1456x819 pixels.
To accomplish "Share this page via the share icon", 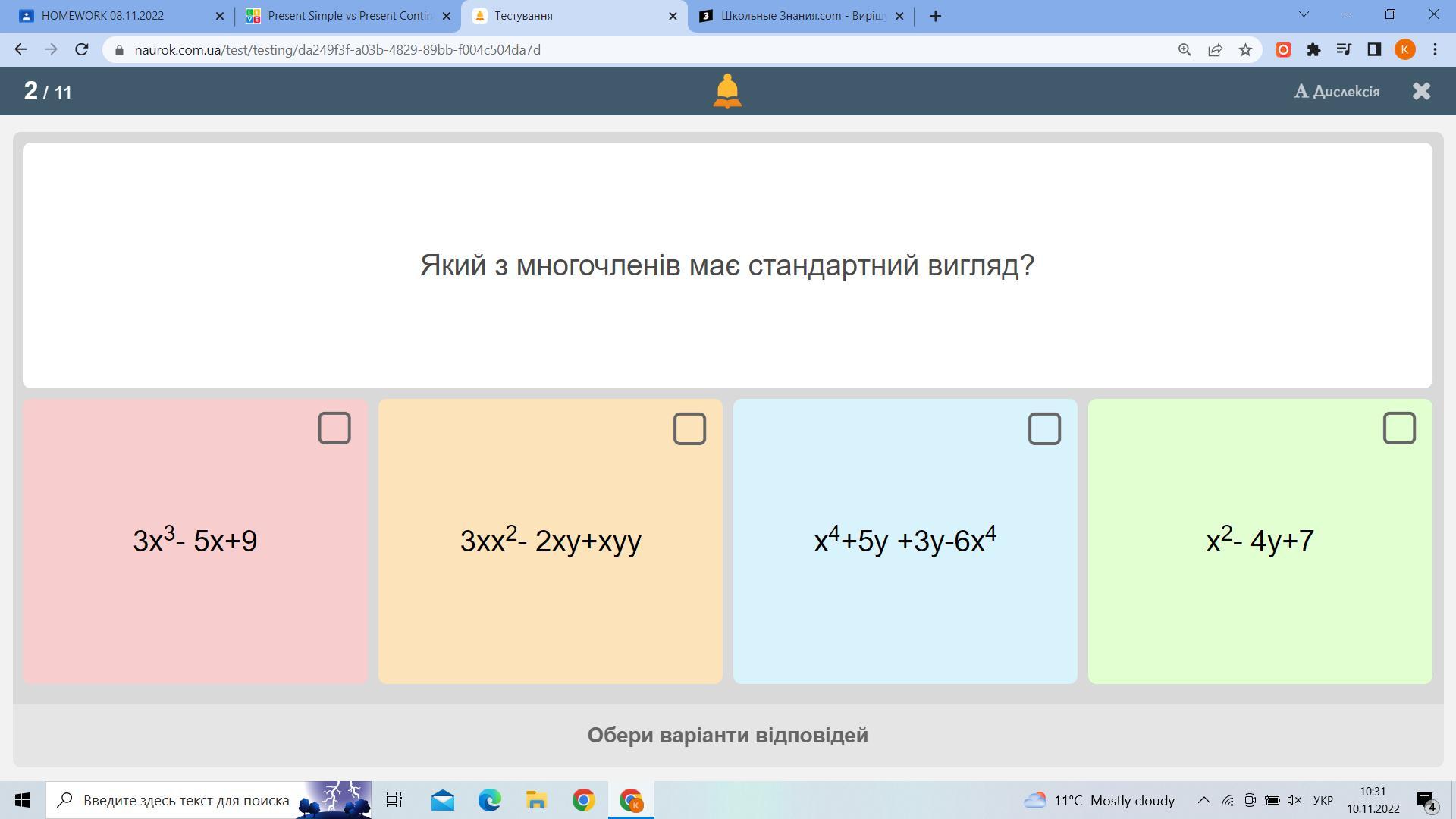I will 1215,50.
